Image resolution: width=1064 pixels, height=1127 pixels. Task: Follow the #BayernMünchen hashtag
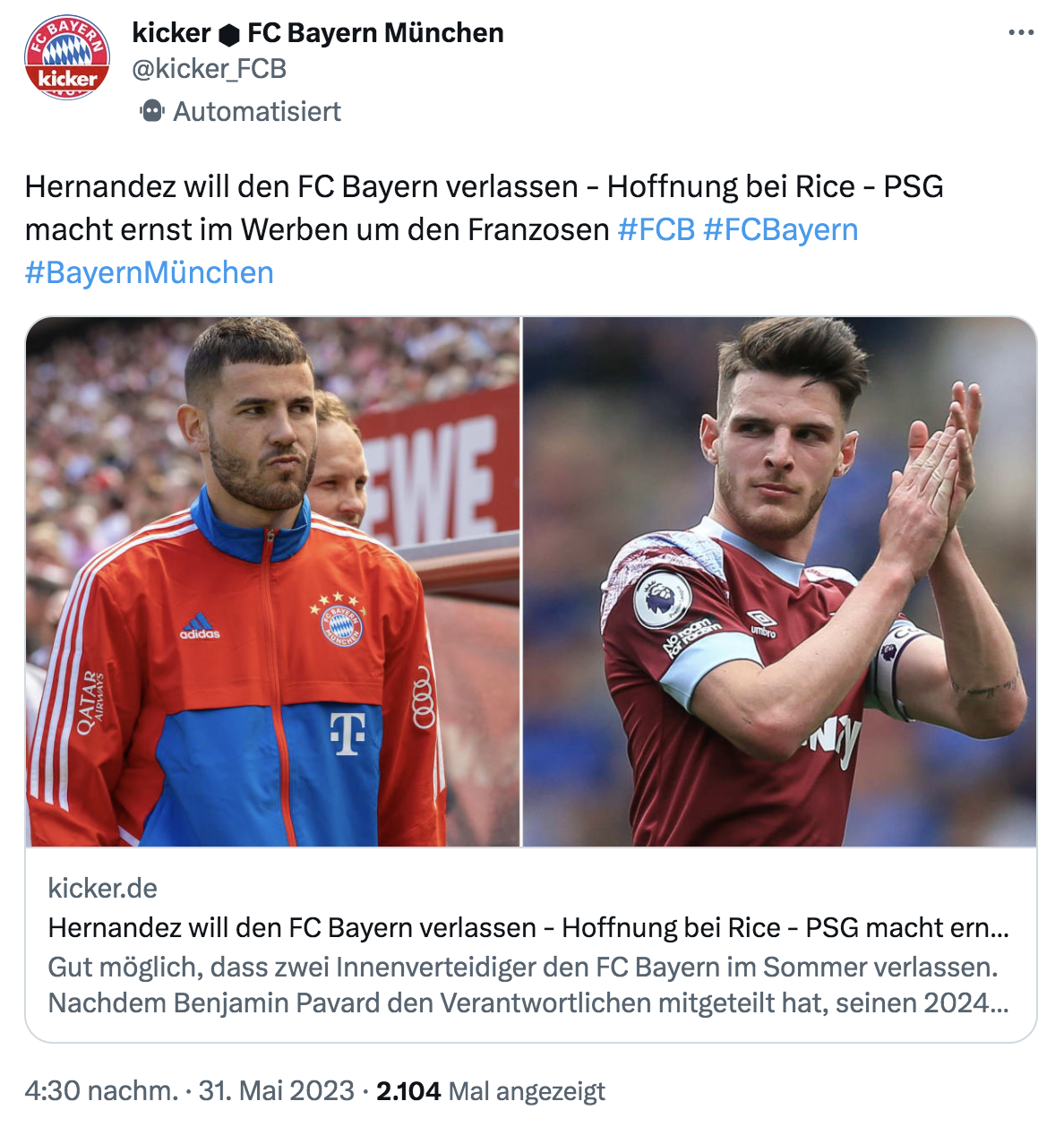150,272
